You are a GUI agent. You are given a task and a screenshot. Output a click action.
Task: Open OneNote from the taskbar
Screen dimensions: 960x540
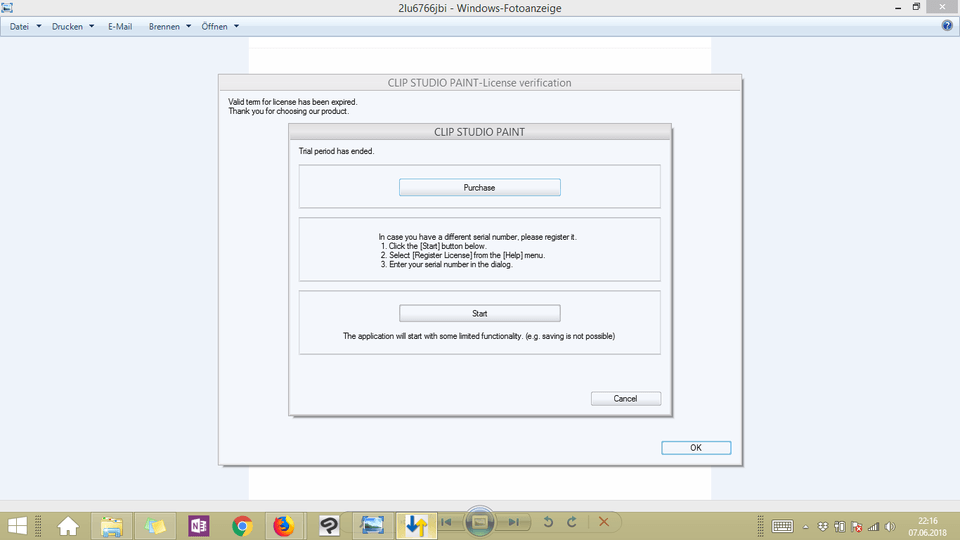click(x=197, y=525)
